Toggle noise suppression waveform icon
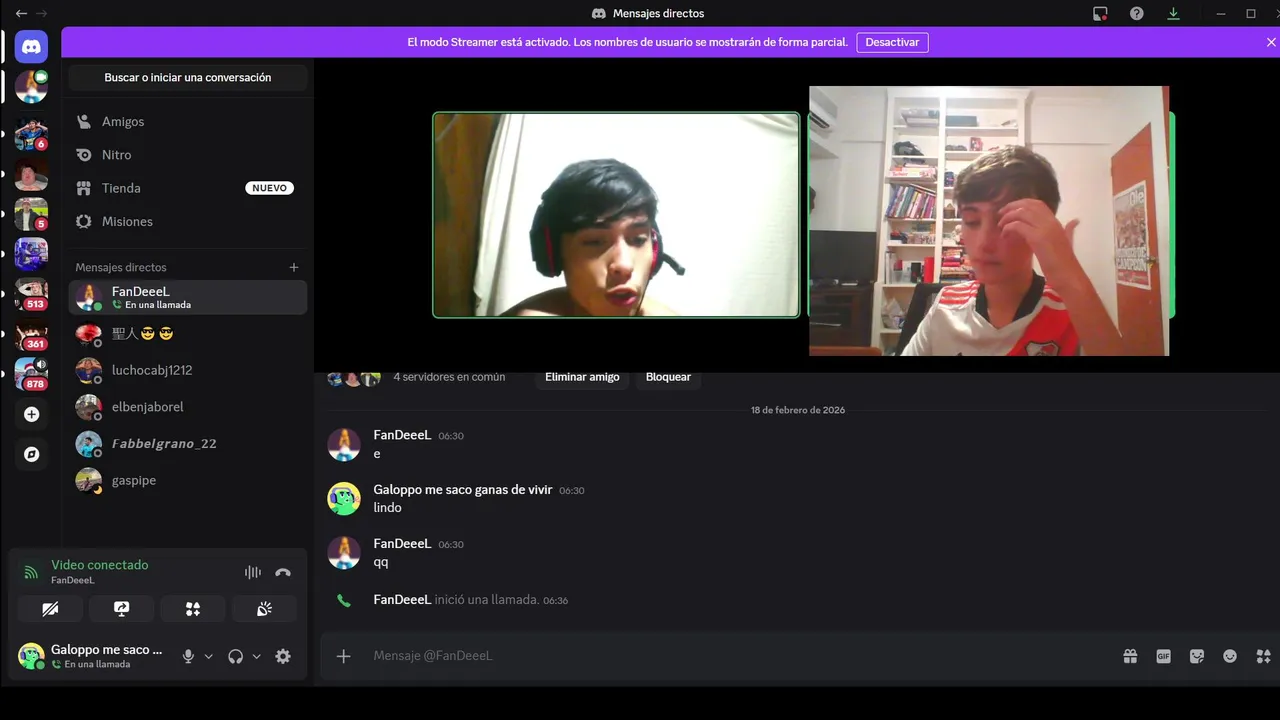The image size is (1280, 720). coord(253,572)
